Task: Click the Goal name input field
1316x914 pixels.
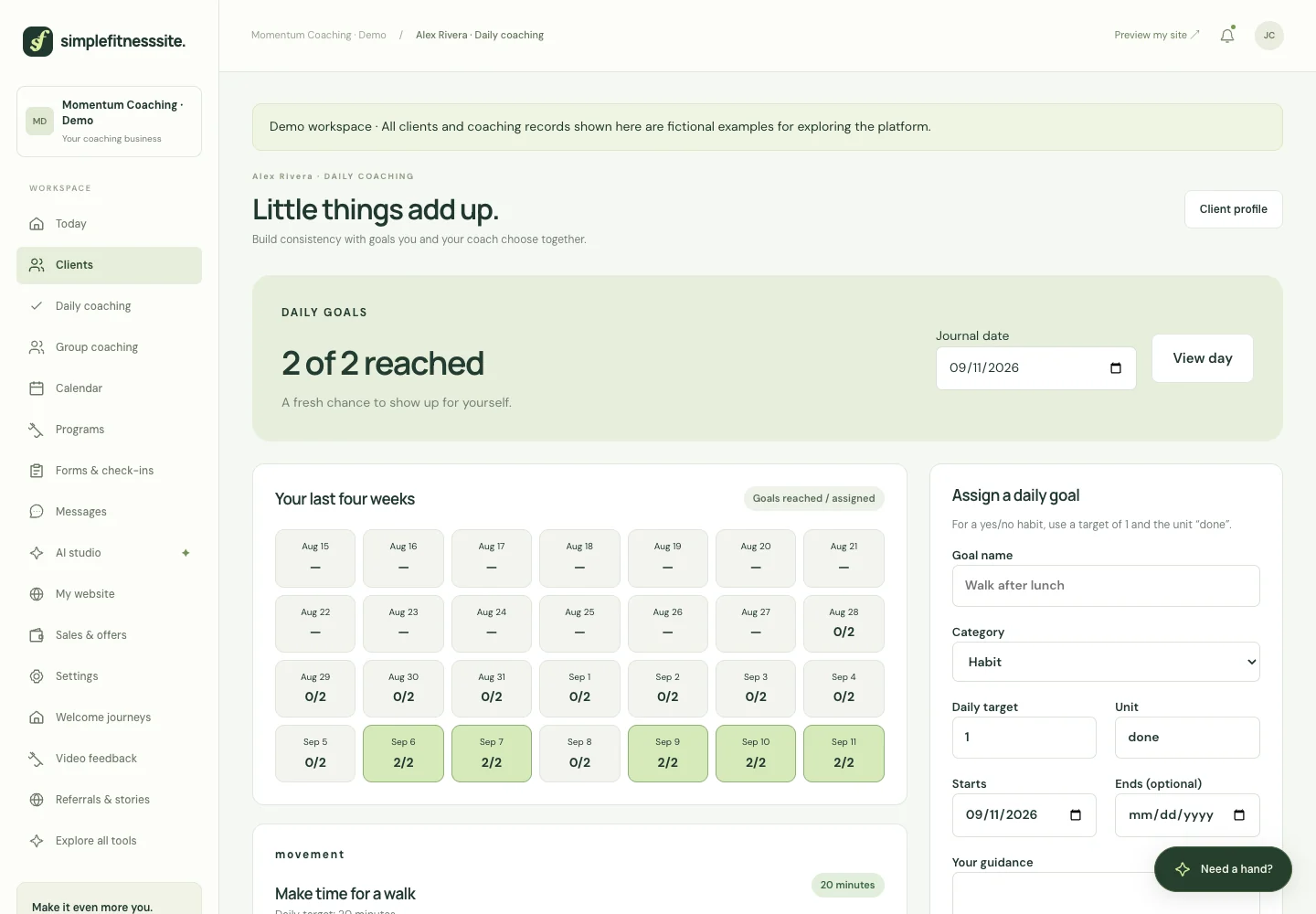Action: pos(1106,586)
